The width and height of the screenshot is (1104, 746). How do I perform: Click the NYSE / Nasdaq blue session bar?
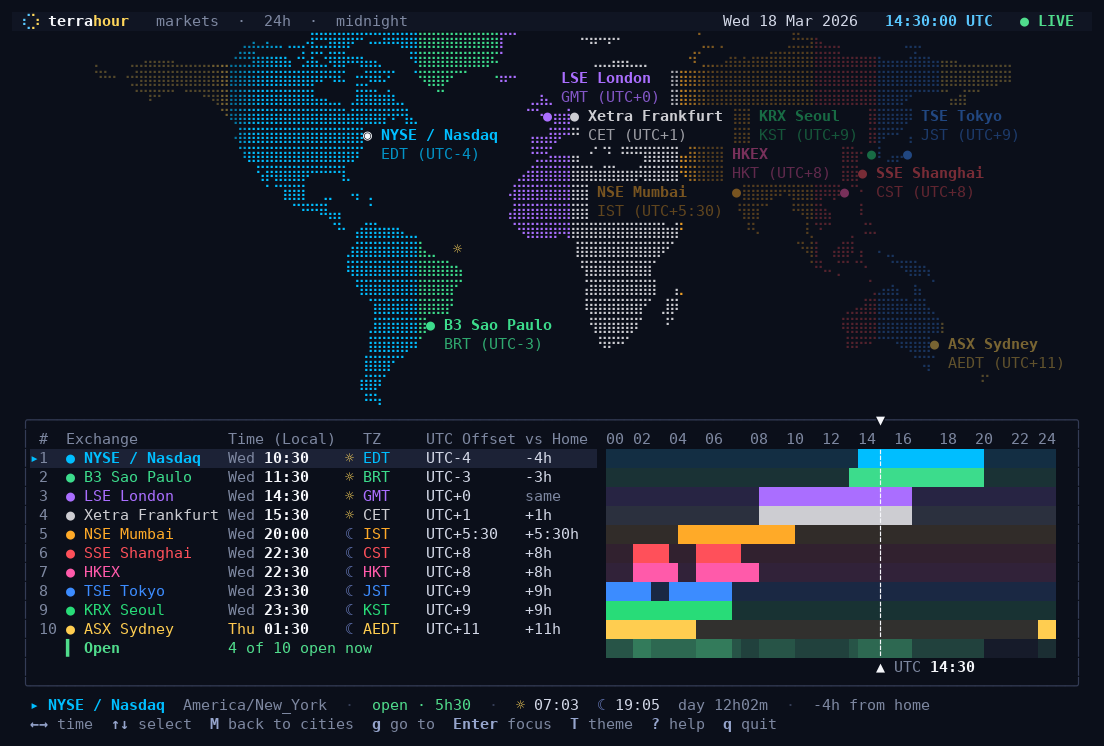pyautogui.click(x=921, y=459)
